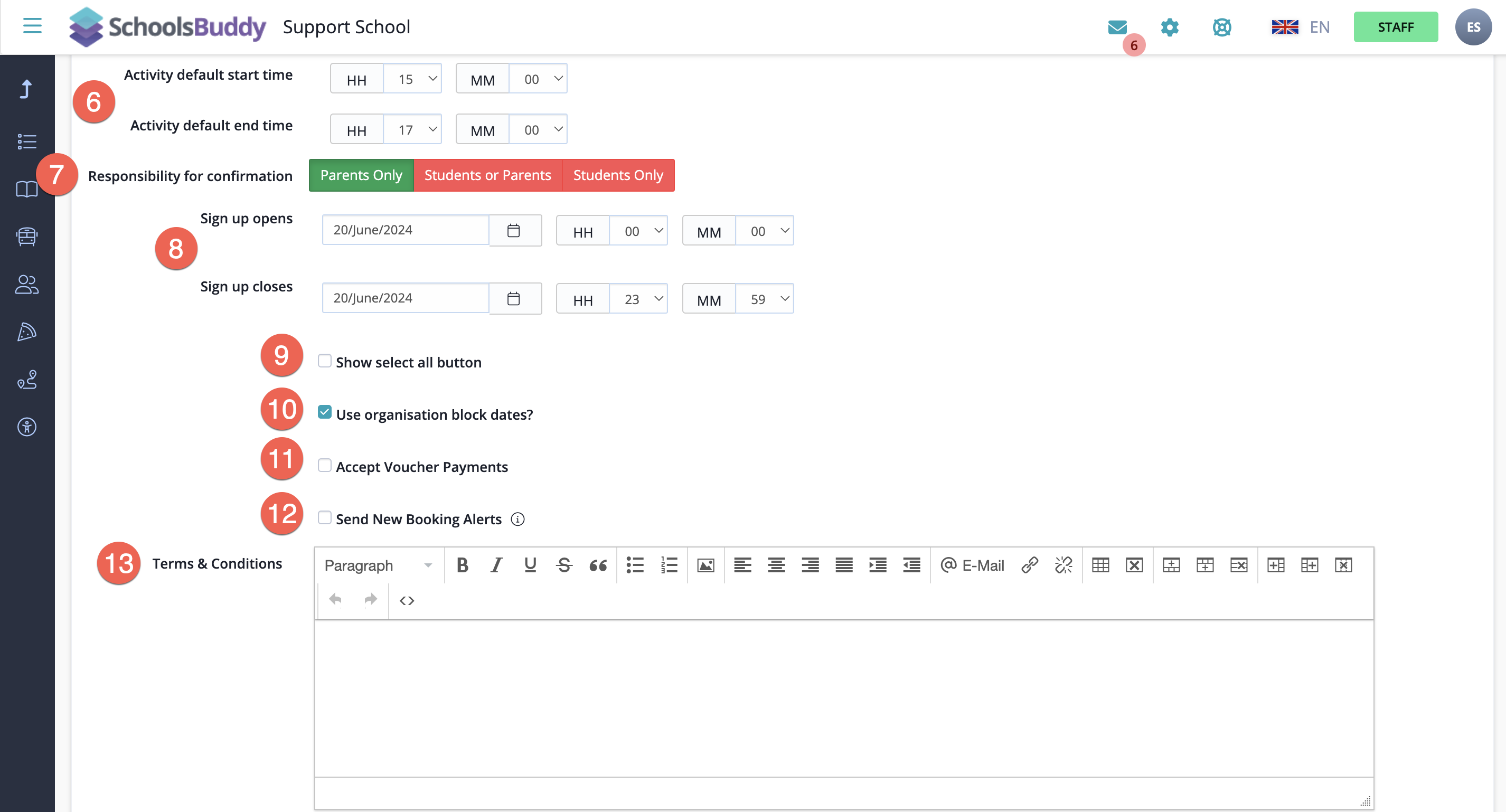Increase indent in editor
Screen dimensions: 1506x812
(878, 565)
